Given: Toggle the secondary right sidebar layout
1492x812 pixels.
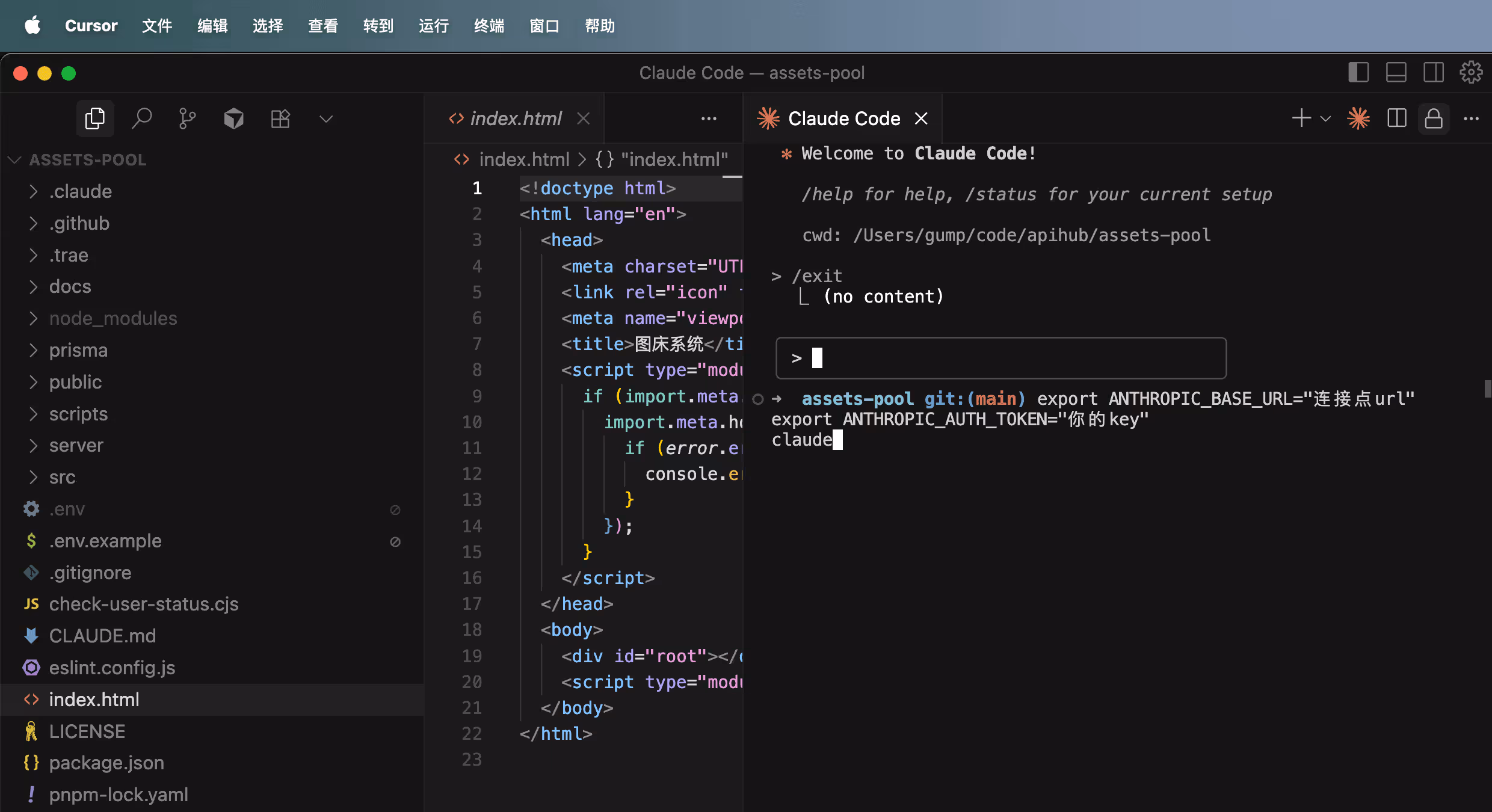Looking at the screenshot, I should pos(1433,73).
